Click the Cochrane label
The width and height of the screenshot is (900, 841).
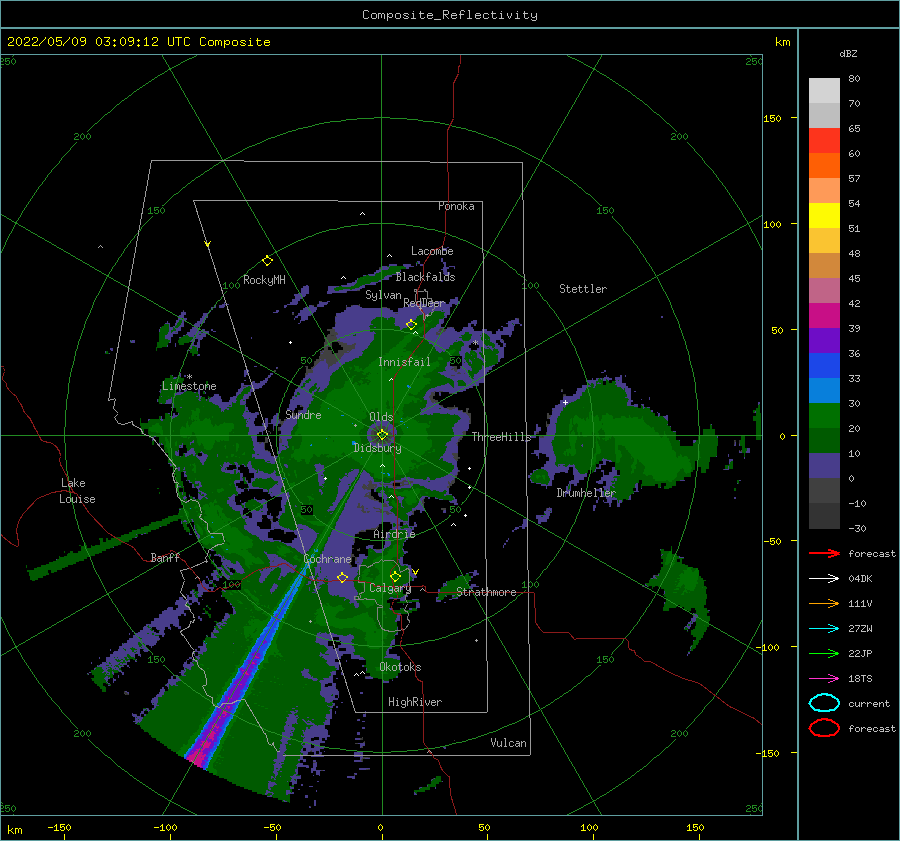coord(327,559)
